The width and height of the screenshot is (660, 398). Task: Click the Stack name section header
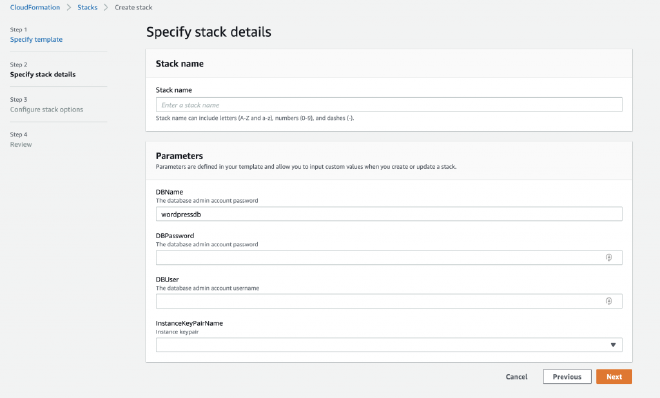180,64
